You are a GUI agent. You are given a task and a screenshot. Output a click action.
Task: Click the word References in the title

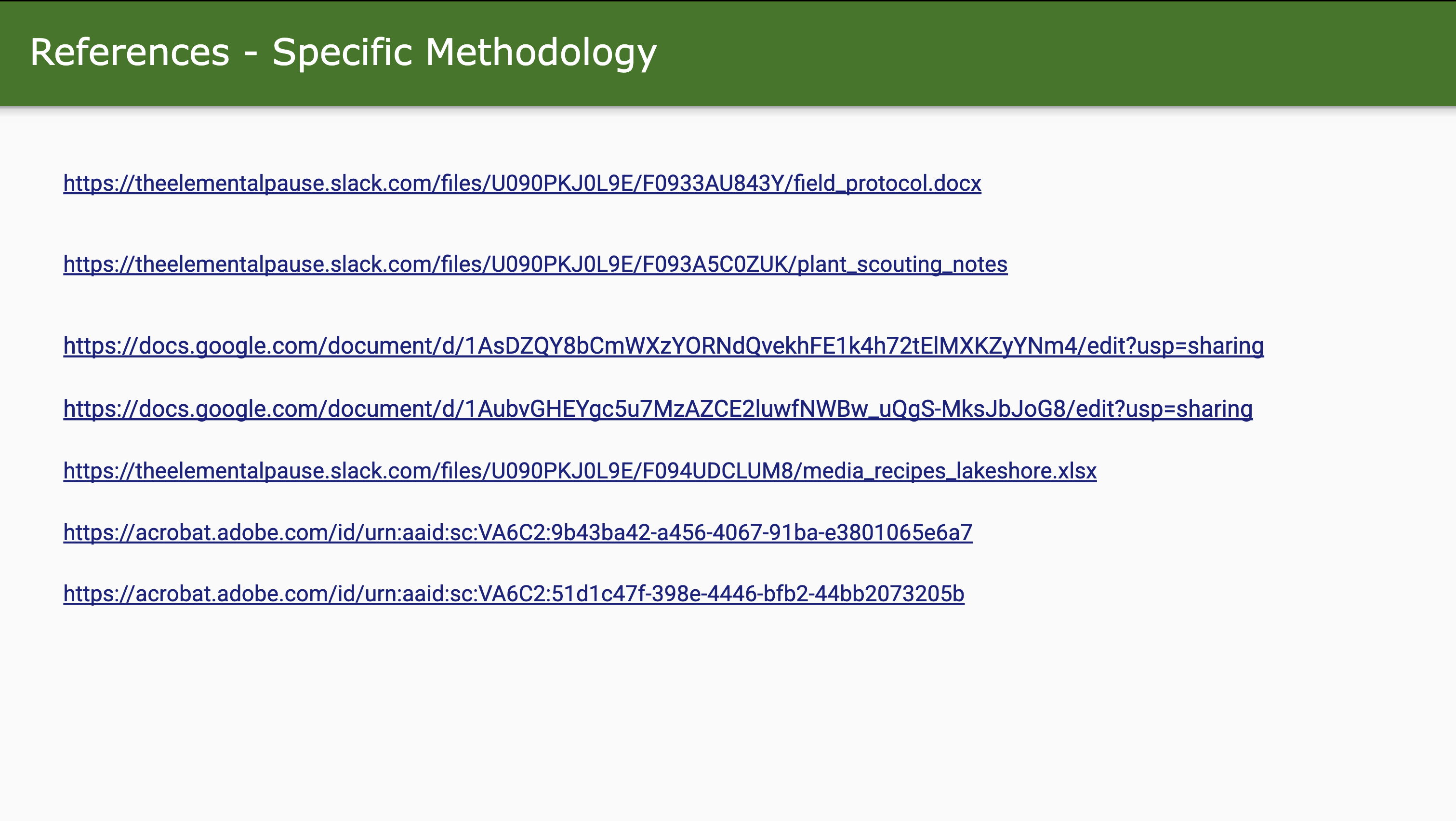(x=130, y=53)
